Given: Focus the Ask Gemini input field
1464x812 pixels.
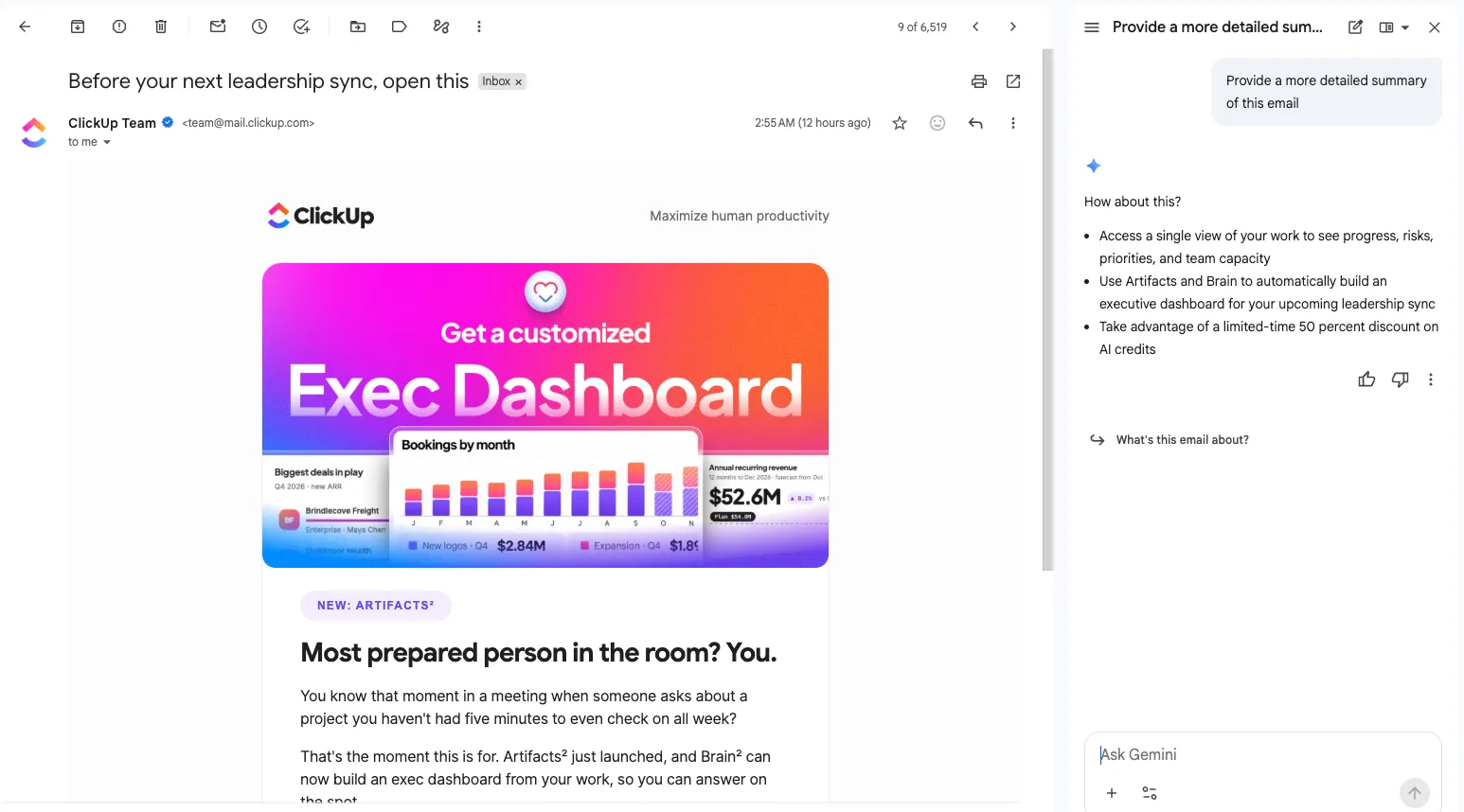Looking at the screenshot, I should pos(1263,754).
